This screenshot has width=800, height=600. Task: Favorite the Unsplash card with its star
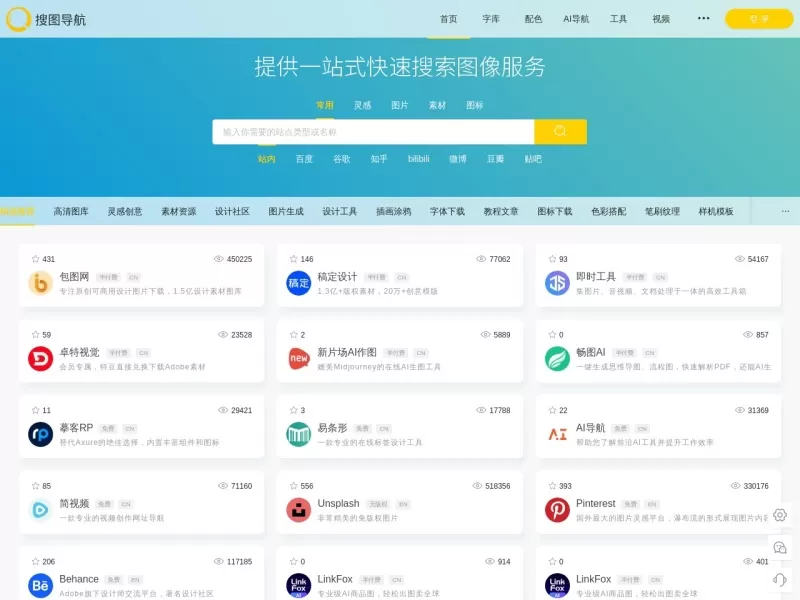(x=291, y=484)
